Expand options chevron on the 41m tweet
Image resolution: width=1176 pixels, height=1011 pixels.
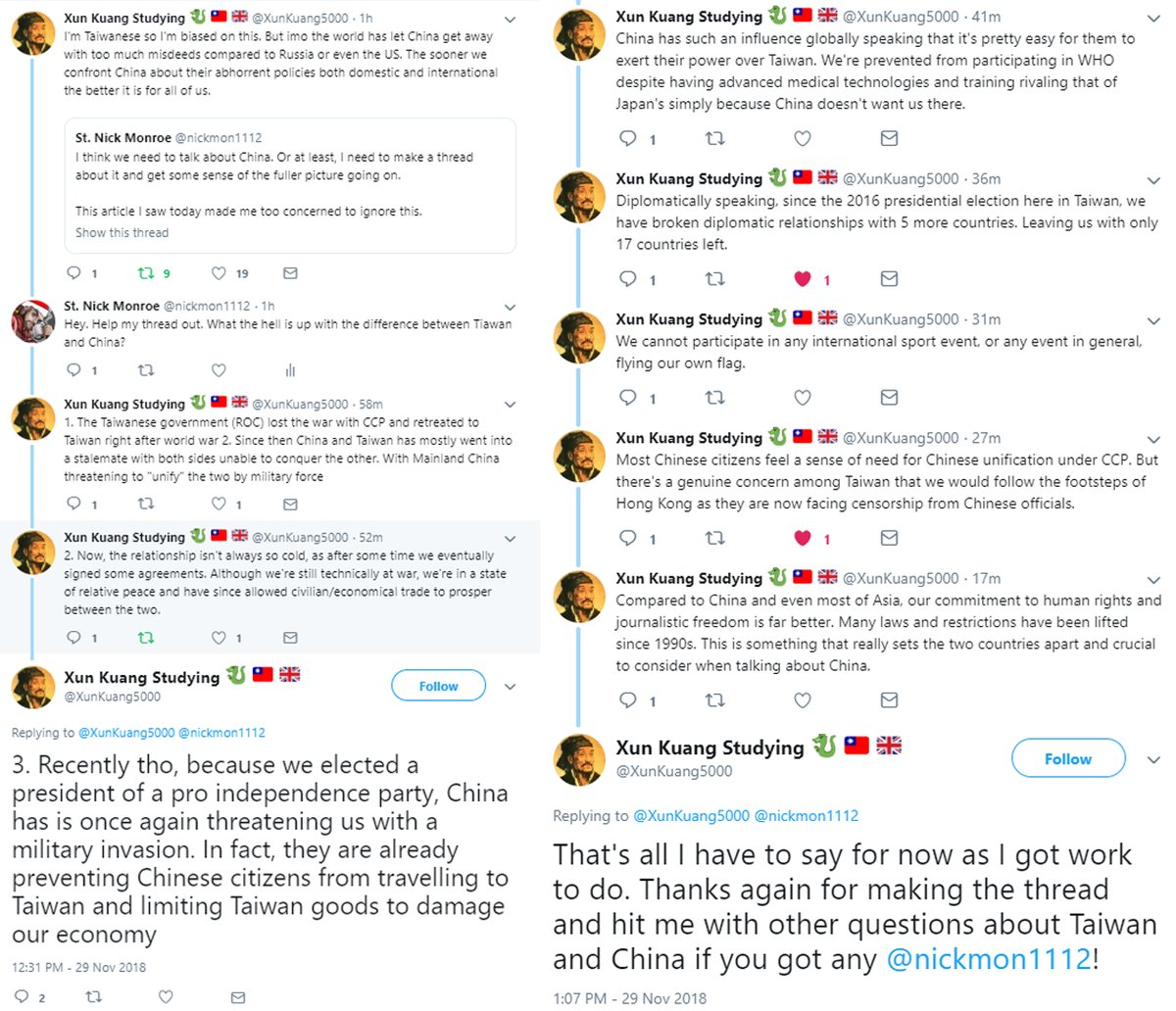[1153, 18]
